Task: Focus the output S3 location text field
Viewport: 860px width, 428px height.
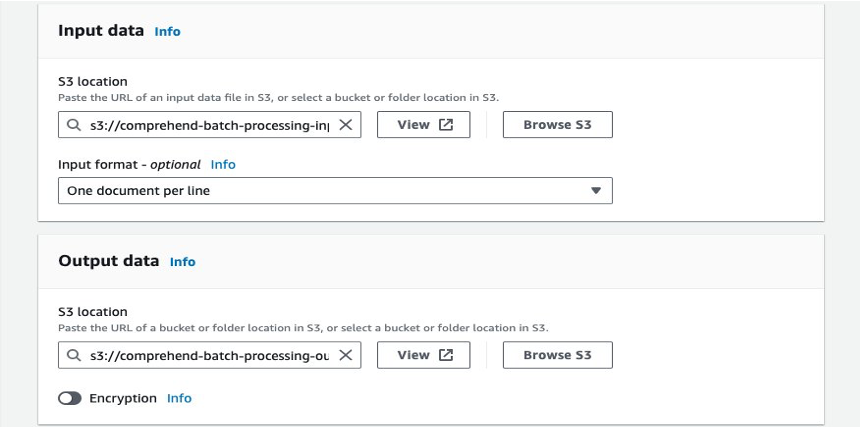Action: click(x=210, y=355)
